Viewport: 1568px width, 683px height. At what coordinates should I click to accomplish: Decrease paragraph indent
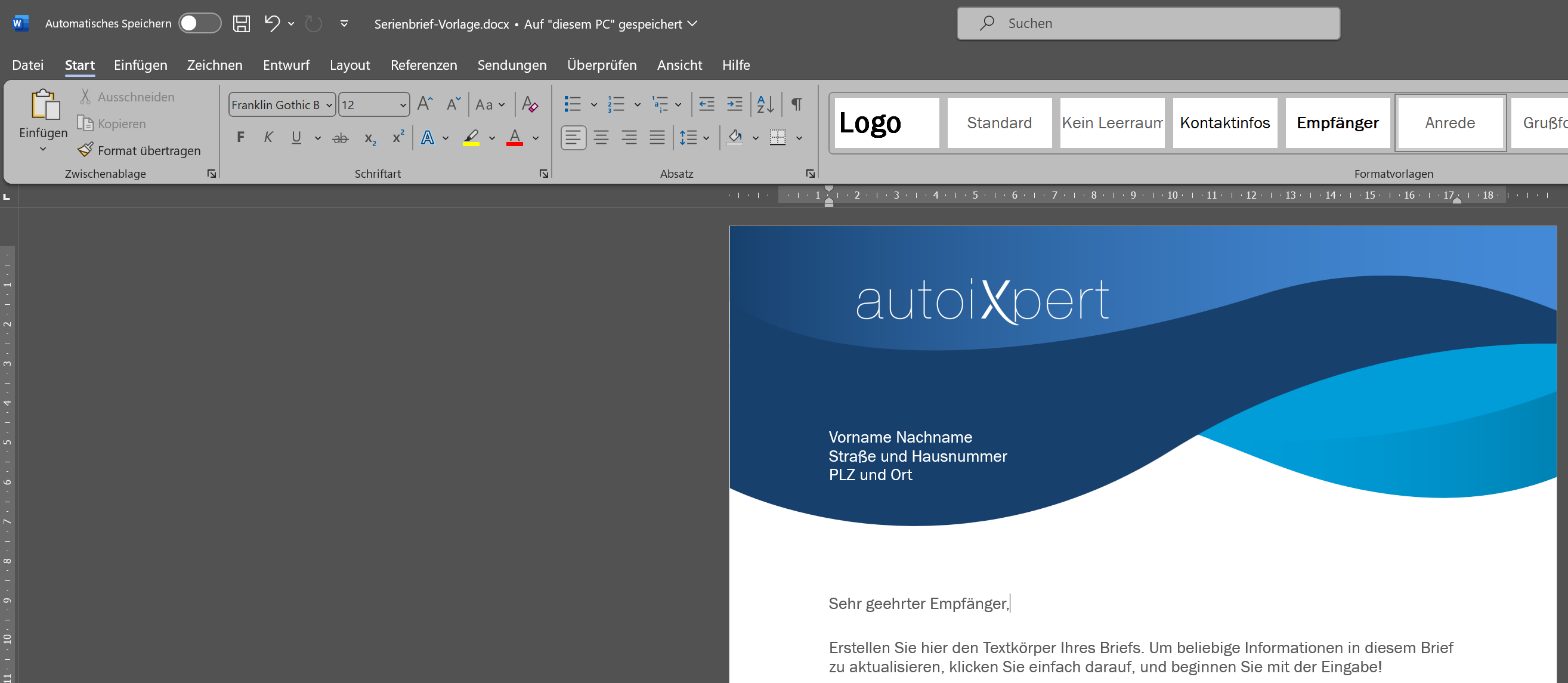pyautogui.click(x=706, y=104)
